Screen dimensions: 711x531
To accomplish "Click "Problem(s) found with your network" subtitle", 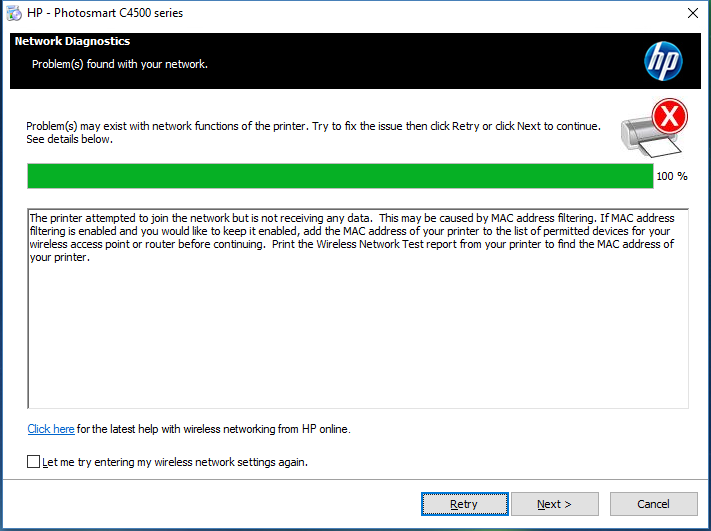I will click(x=120, y=64).
